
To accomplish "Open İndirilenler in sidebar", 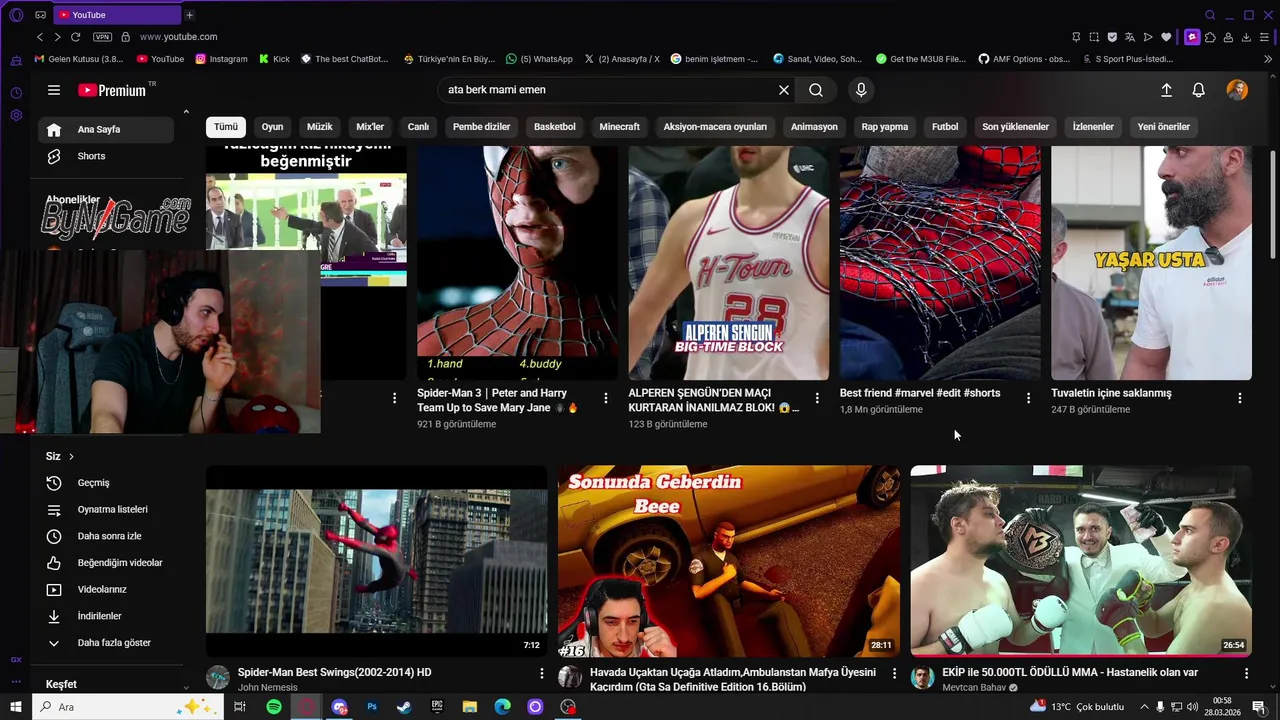I will (x=106, y=616).
